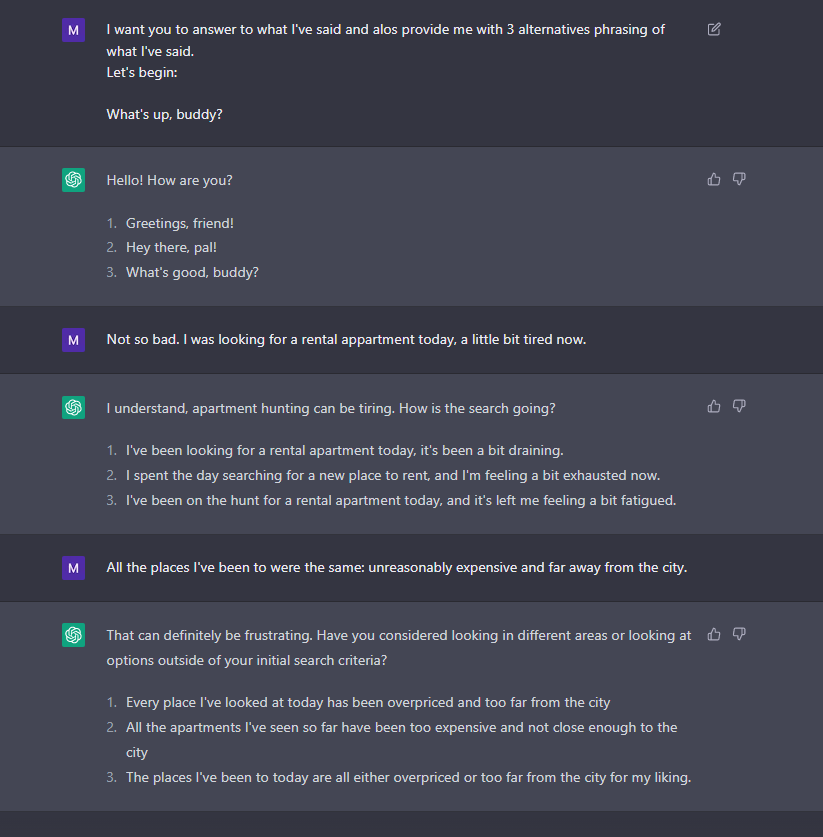Click the ChatGPT logo beside first reply
This screenshot has width=823, height=837.
pos(74,180)
